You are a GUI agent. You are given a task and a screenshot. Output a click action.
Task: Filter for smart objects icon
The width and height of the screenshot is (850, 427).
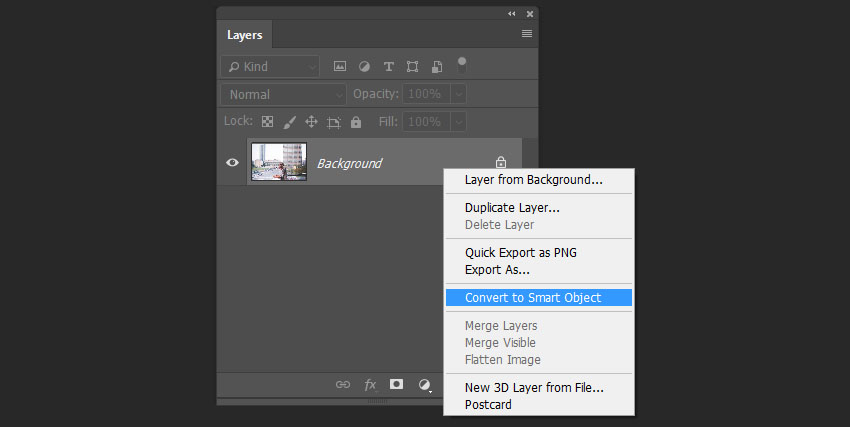(437, 66)
